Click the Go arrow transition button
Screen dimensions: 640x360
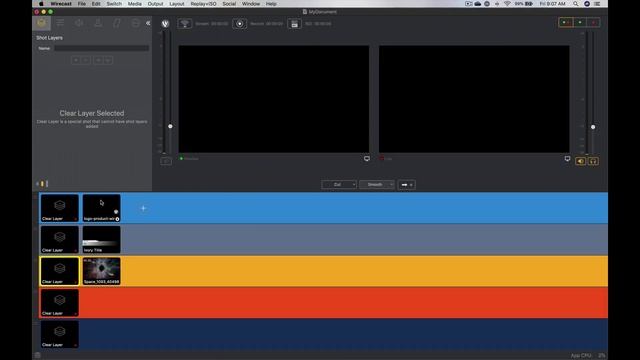pyautogui.click(x=407, y=184)
